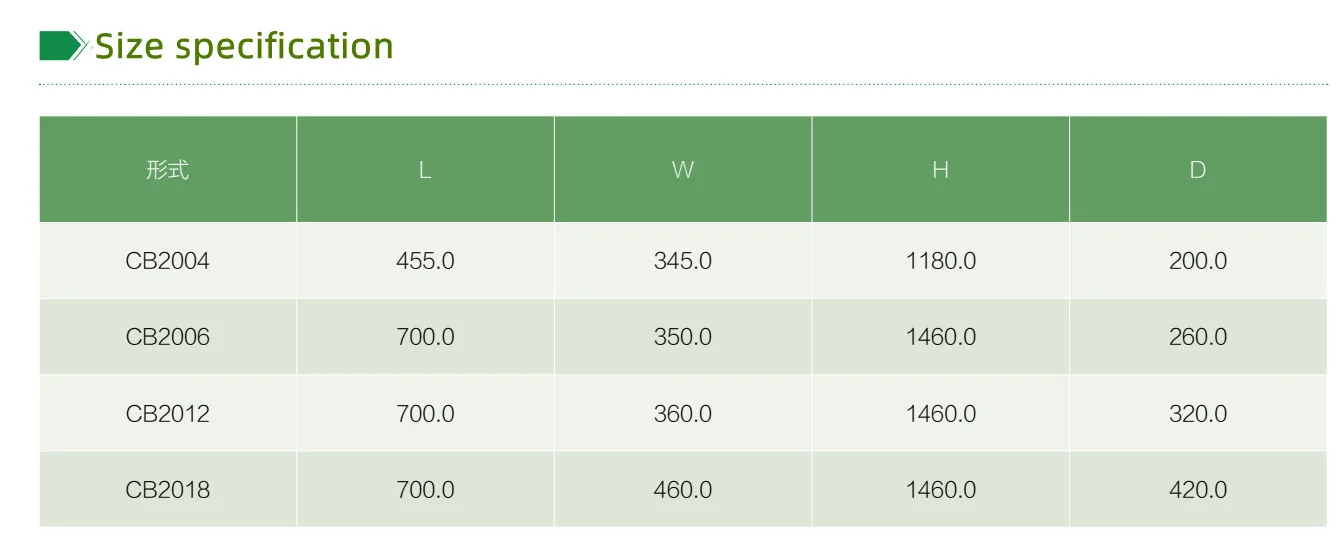Viewport: 1339px width, 550px height.
Task: Select the H column header
Action: [940, 170]
